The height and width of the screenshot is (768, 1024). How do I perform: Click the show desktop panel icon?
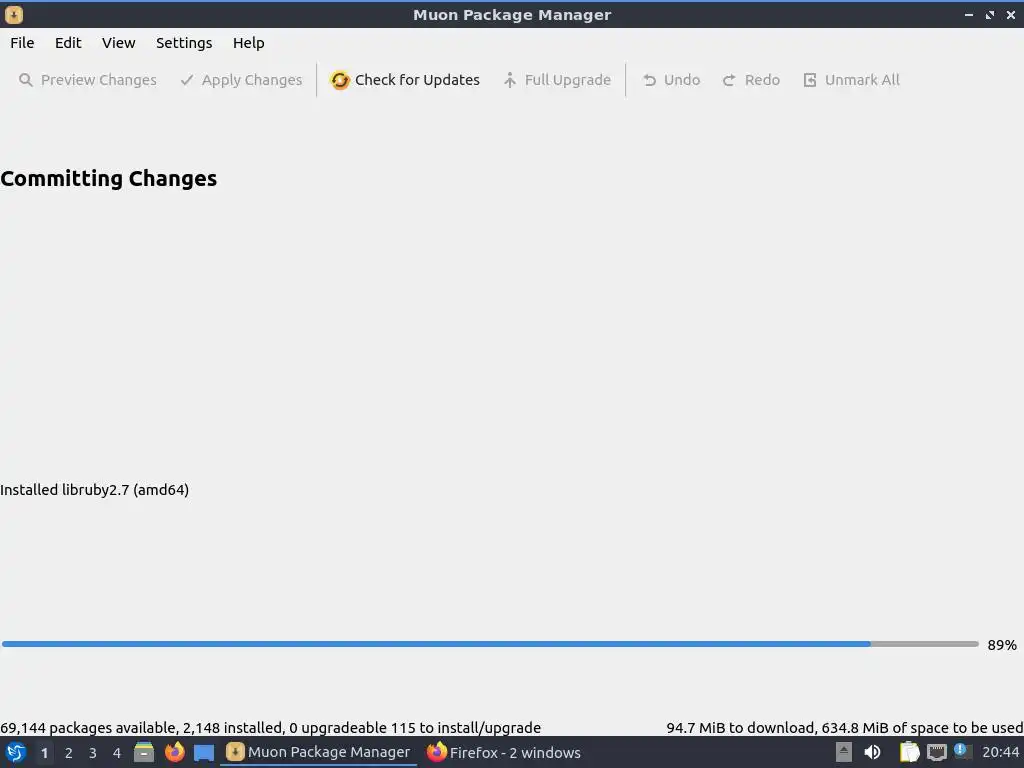click(204, 753)
